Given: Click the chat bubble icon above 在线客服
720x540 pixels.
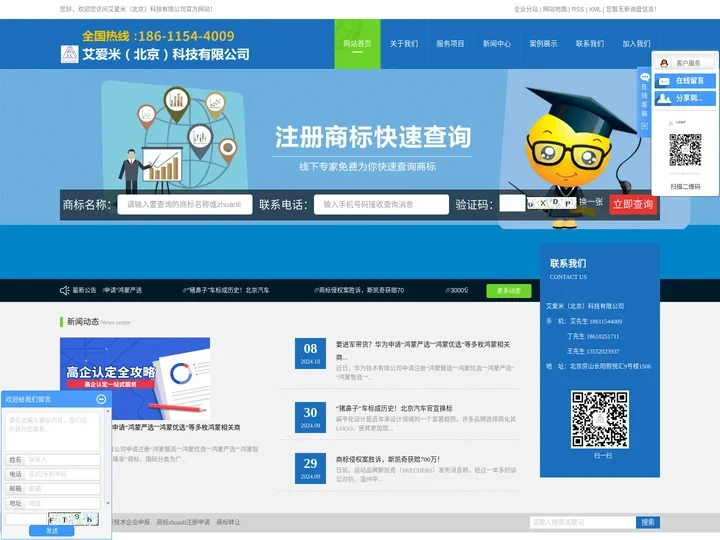Looking at the screenshot, I should [645, 77].
